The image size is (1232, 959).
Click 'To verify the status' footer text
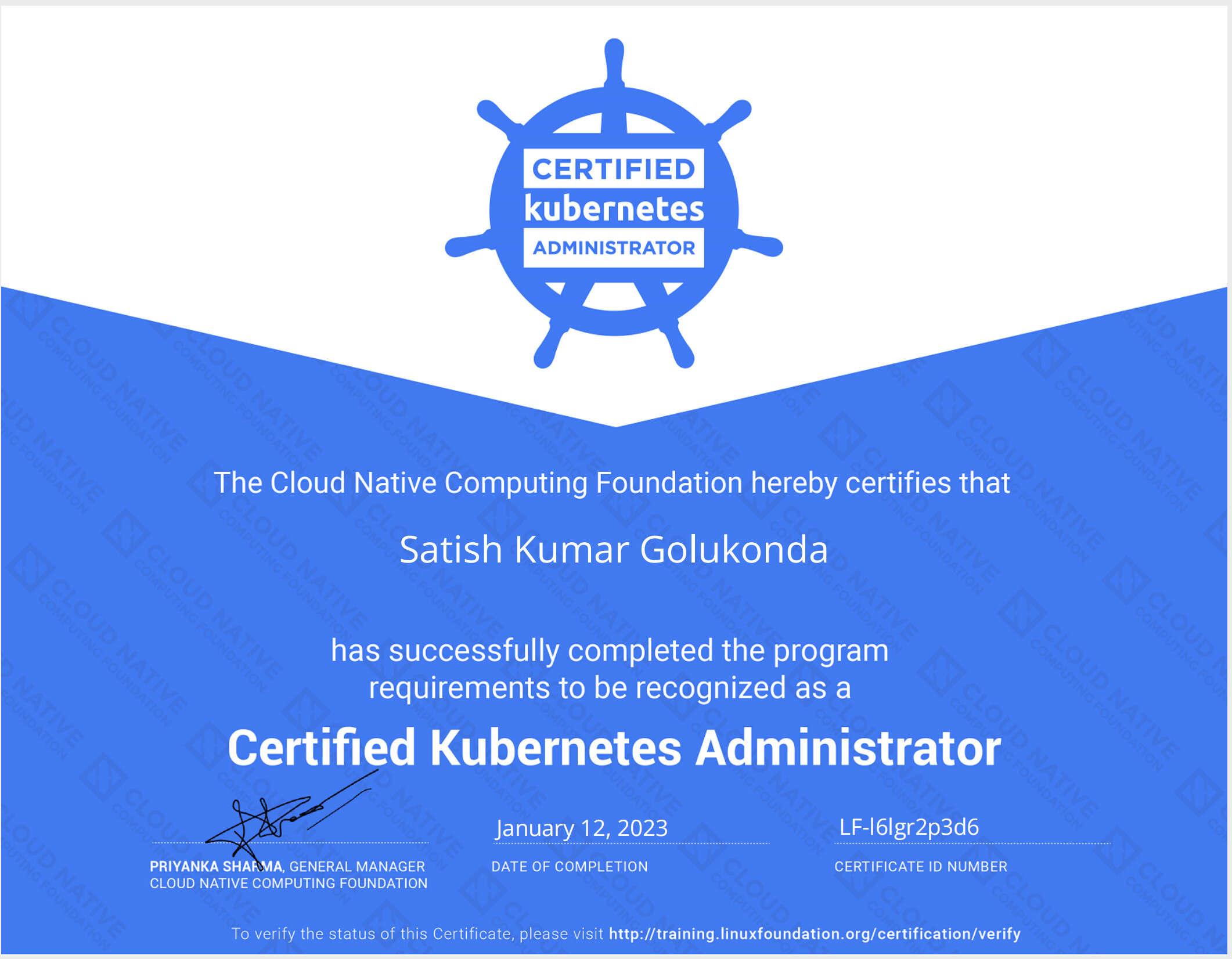pyautogui.click(x=418, y=934)
